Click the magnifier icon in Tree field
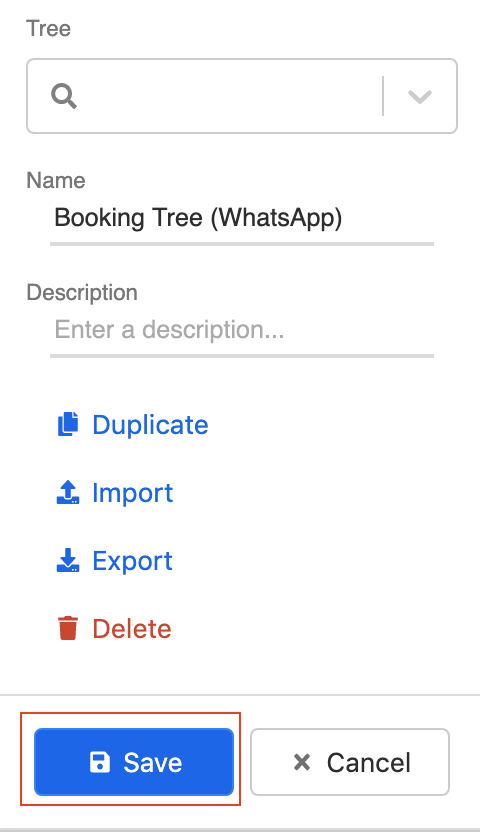The width and height of the screenshot is (480, 832). pyautogui.click(x=64, y=97)
